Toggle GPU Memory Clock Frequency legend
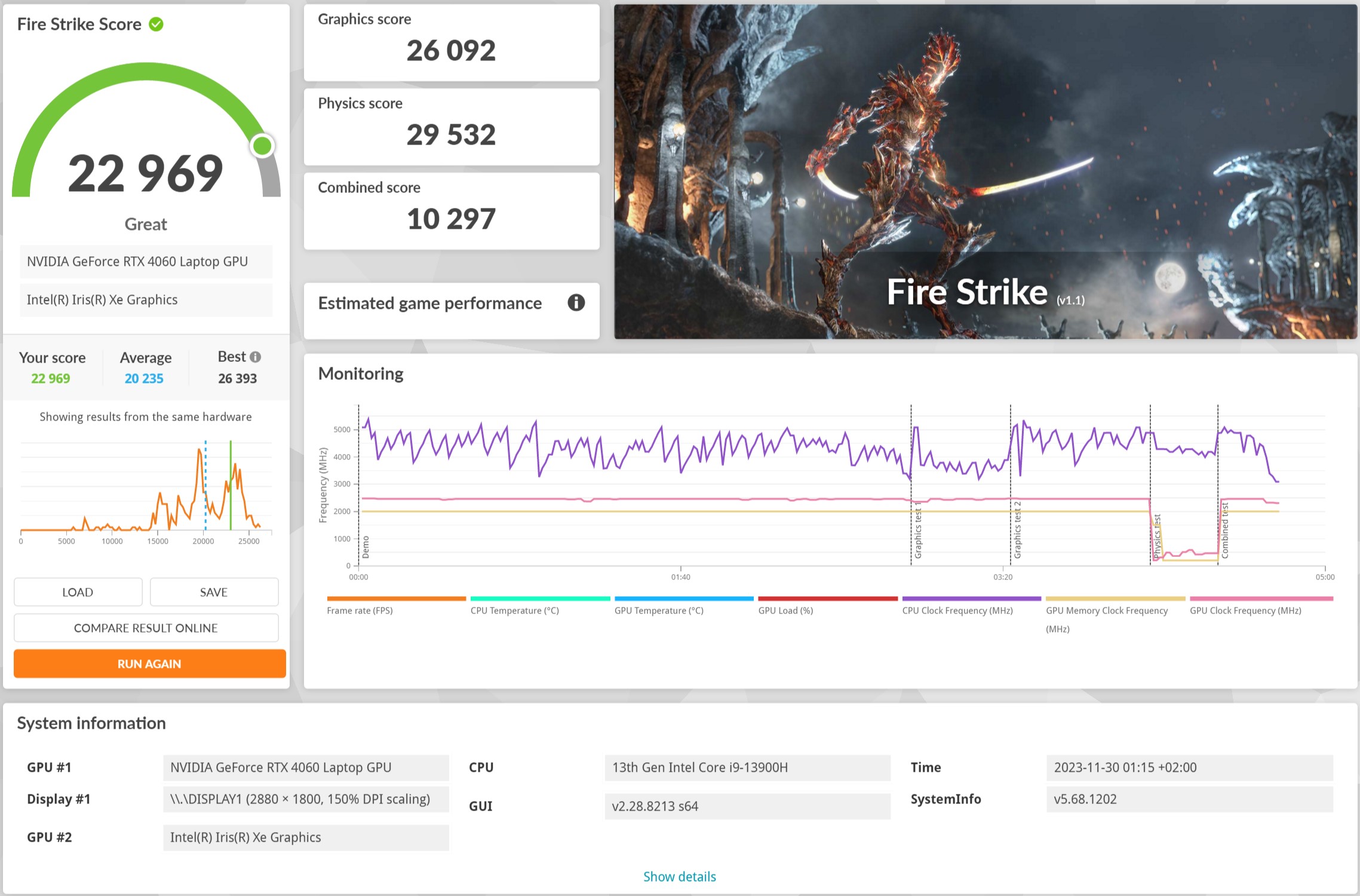This screenshot has width=1360, height=896. [1106, 610]
